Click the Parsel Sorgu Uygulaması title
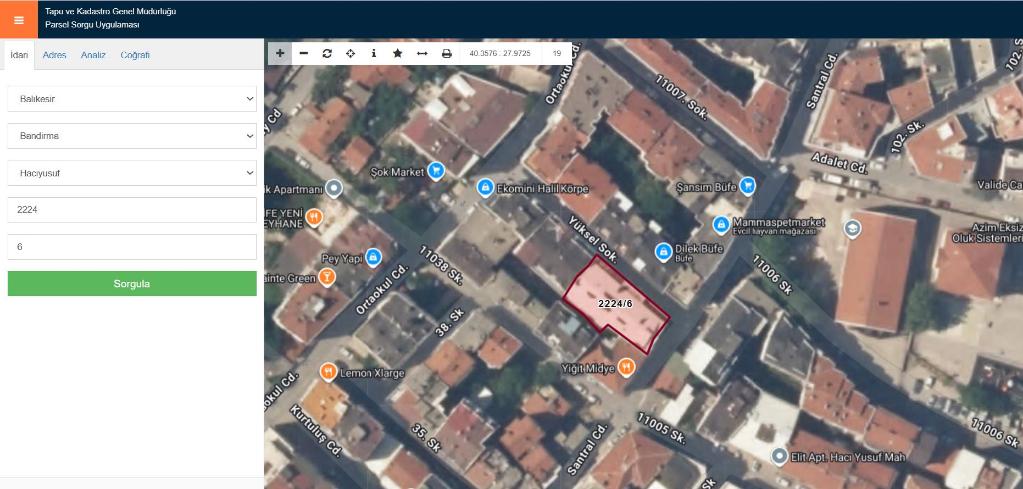 point(92,25)
